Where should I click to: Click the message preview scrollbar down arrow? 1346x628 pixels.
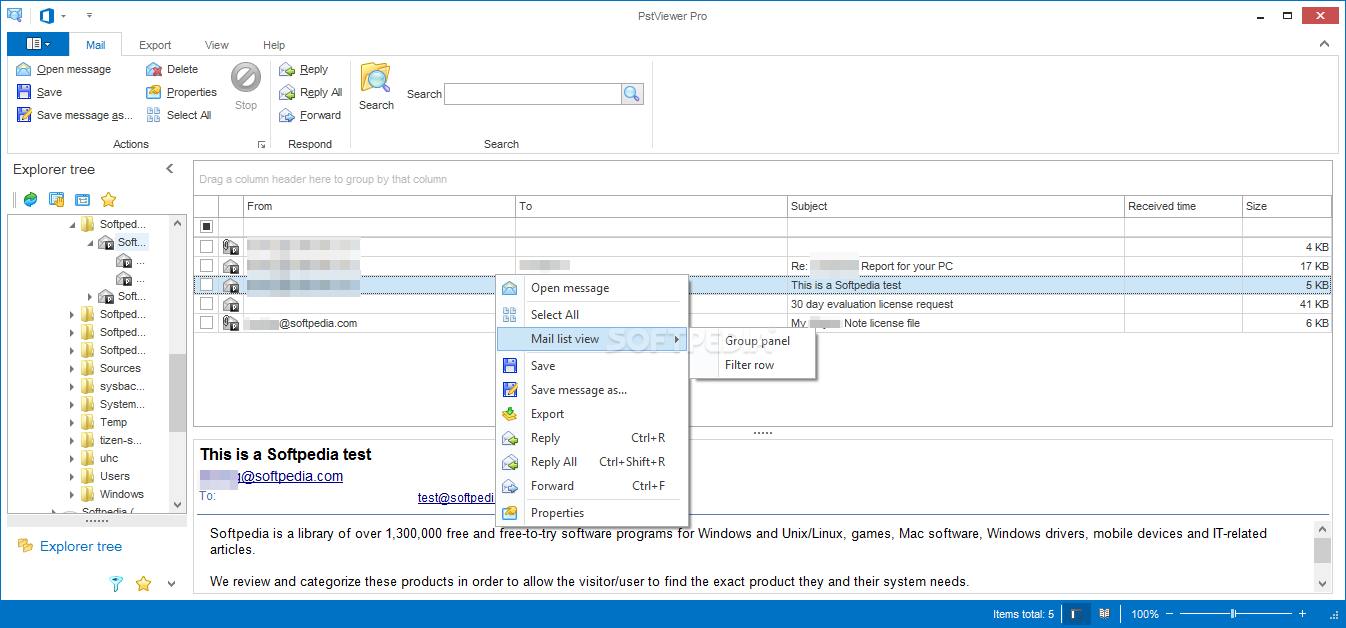click(1322, 583)
